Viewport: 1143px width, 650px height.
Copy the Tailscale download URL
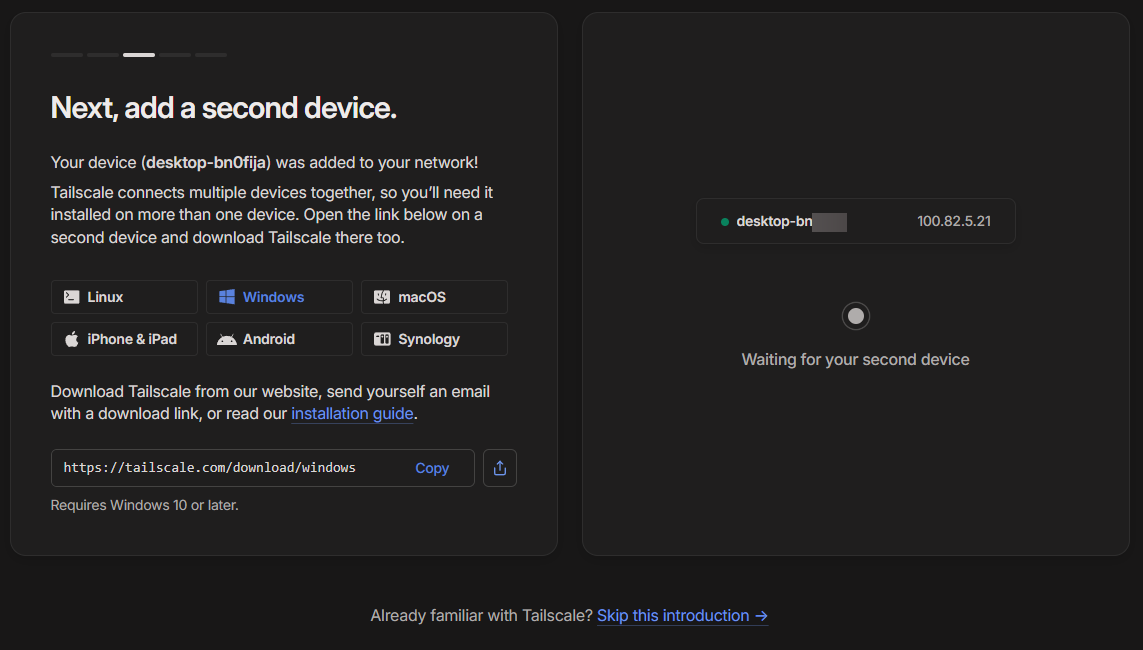click(x=432, y=468)
